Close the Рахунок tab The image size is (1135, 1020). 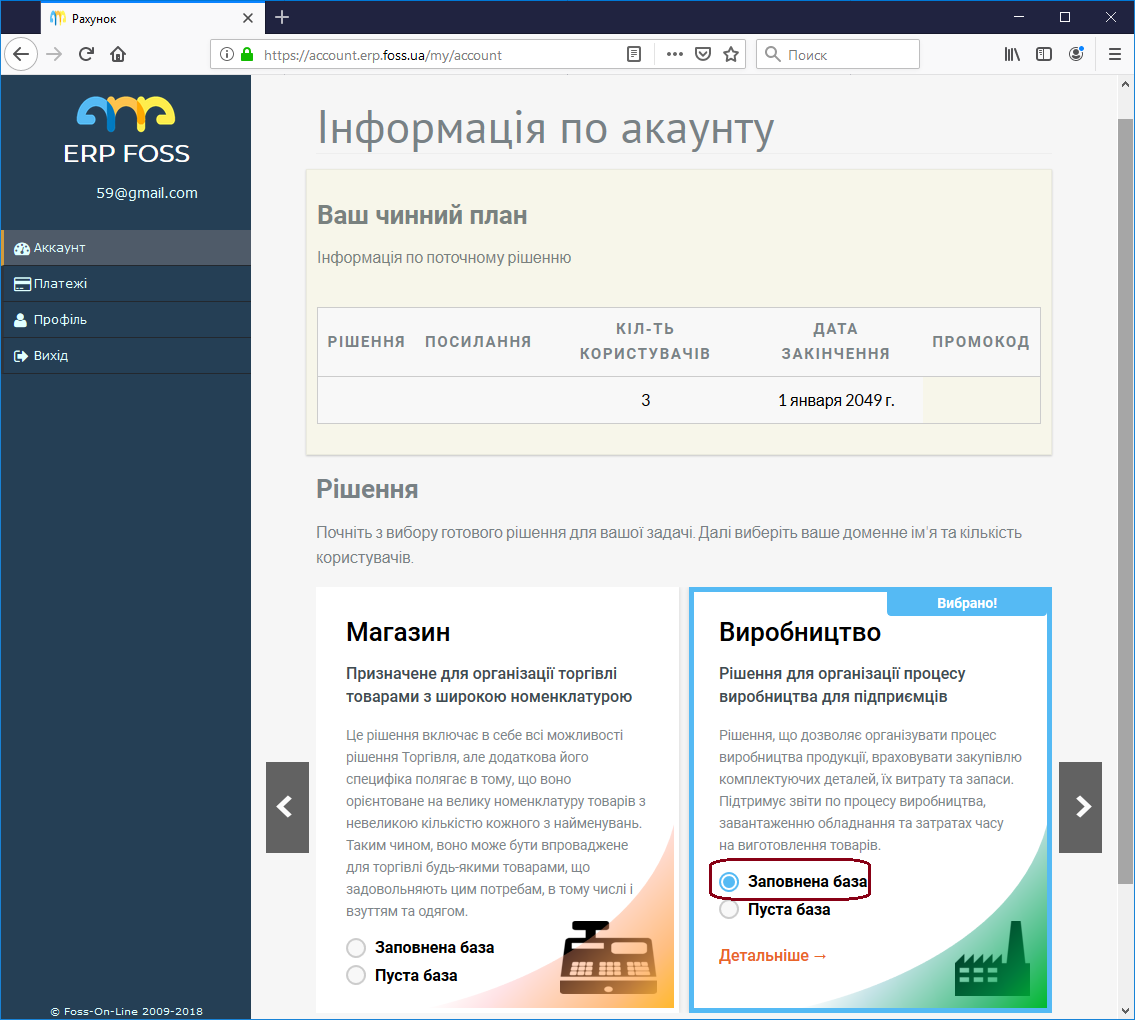click(x=248, y=18)
